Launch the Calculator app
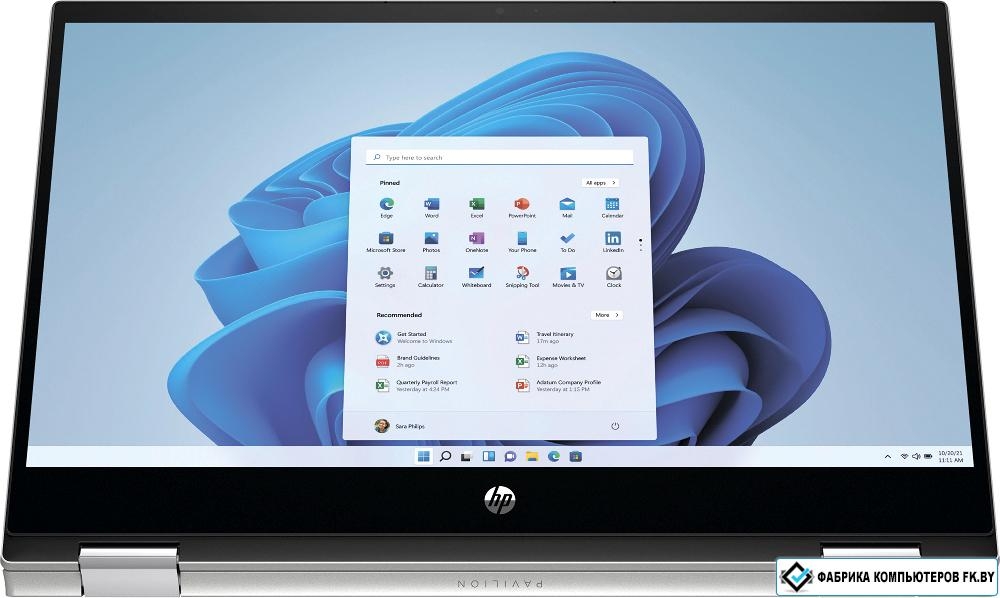The width and height of the screenshot is (1000, 598). tap(430, 277)
